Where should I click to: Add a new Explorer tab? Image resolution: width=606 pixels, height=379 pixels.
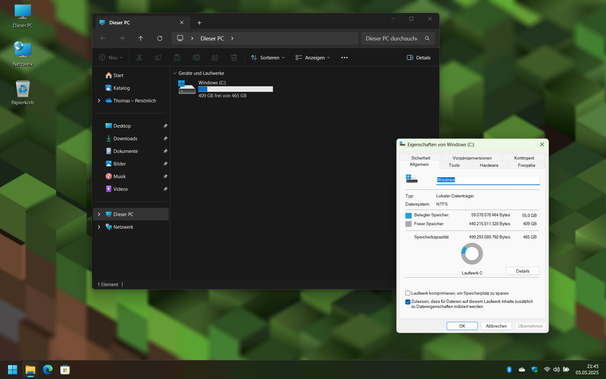(x=199, y=23)
